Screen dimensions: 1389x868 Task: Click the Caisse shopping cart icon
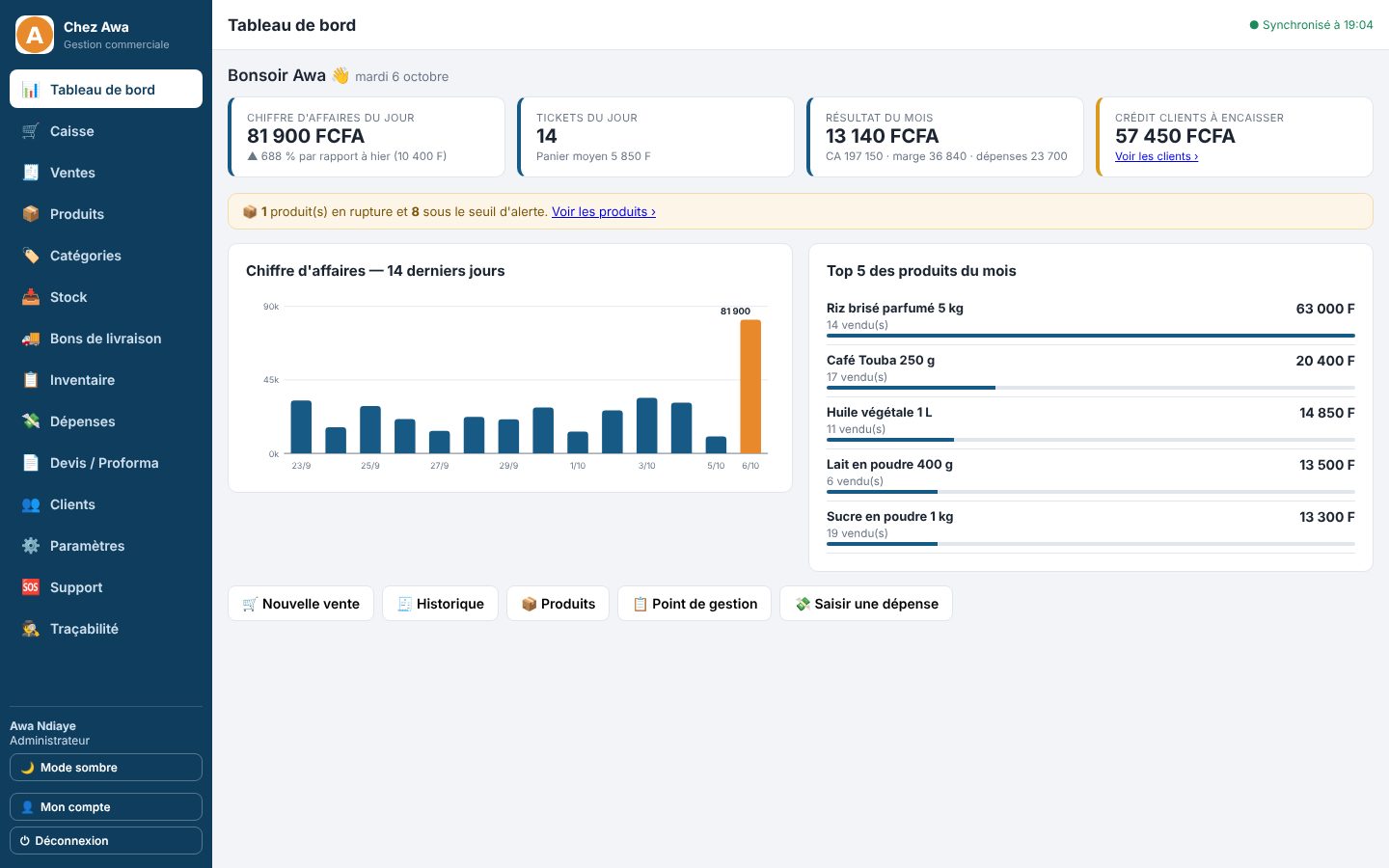coord(31,131)
